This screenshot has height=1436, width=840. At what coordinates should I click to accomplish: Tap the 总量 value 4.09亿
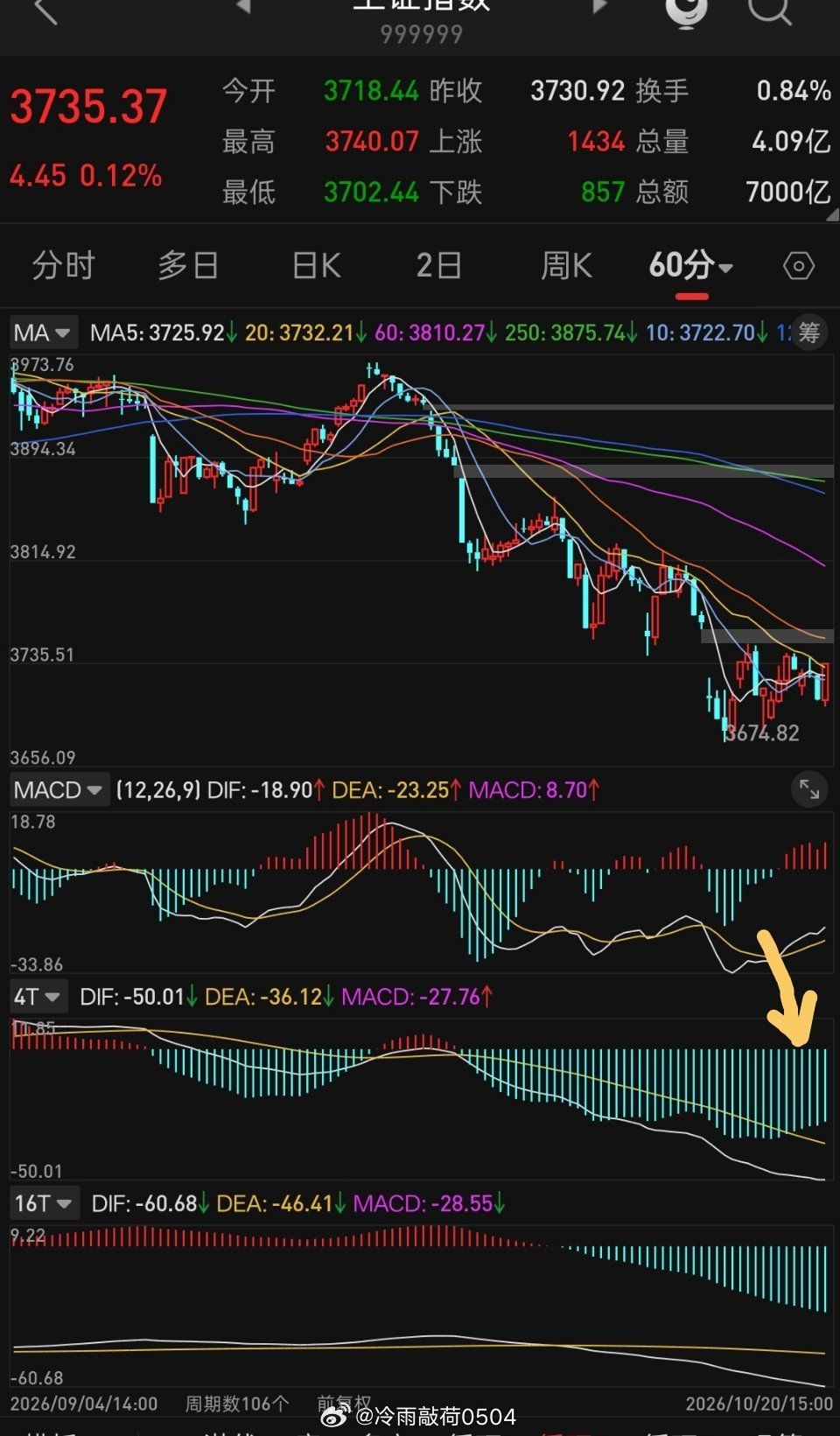click(791, 141)
